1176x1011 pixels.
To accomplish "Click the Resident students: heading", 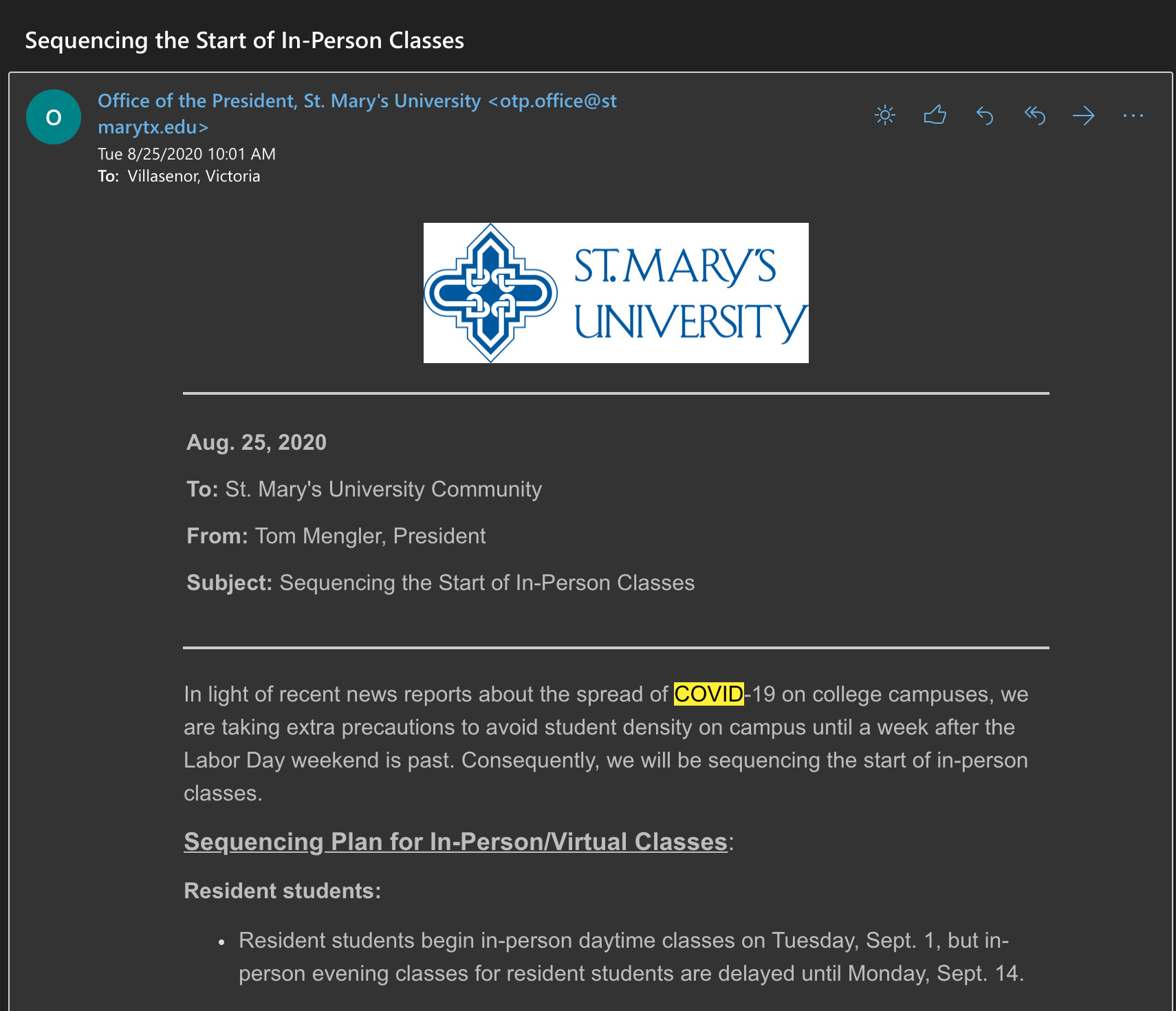I will pos(282,891).
